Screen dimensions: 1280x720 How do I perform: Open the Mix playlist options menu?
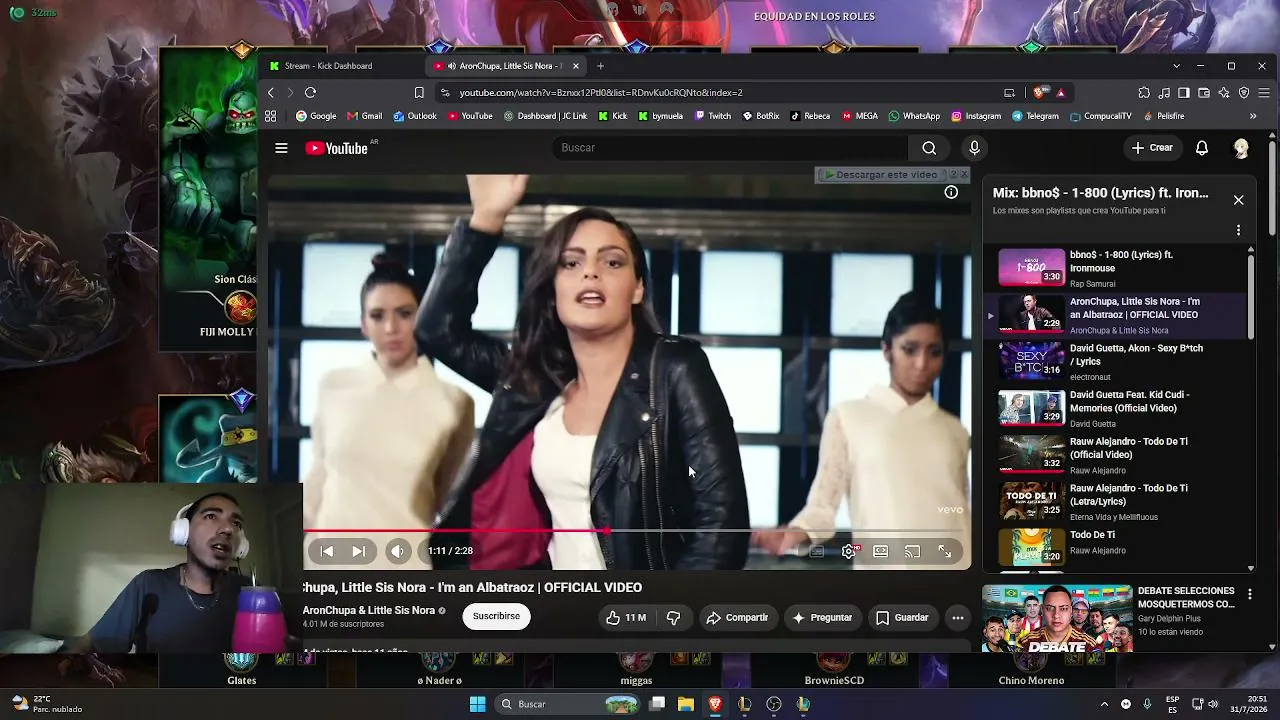pyautogui.click(x=1238, y=230)
